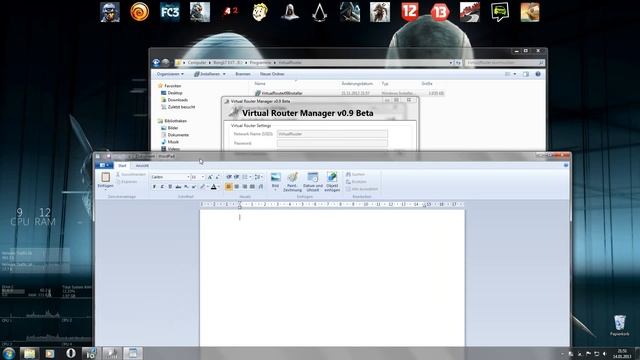Align text left in WordPad

229,187
